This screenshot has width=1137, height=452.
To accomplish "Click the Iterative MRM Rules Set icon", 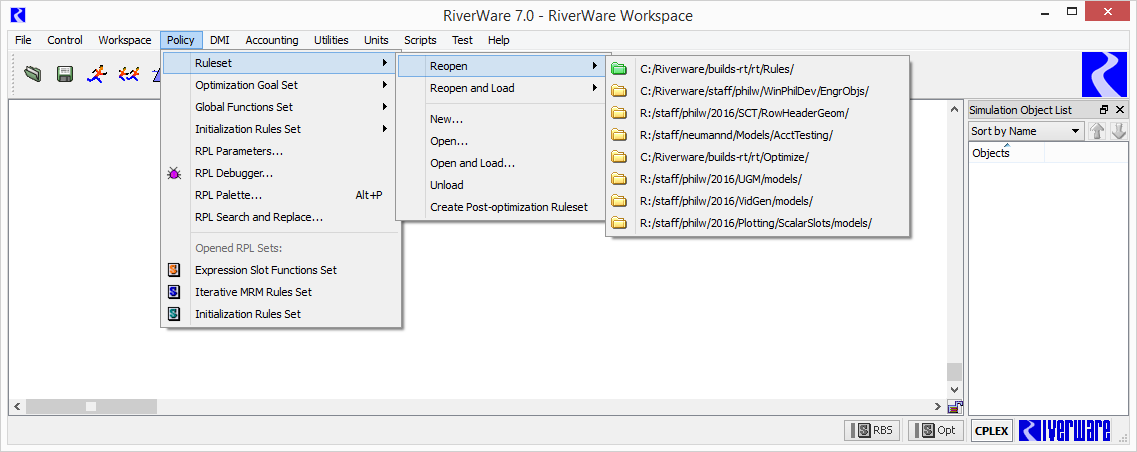I will pyautogui.click(x=174, y=292).
